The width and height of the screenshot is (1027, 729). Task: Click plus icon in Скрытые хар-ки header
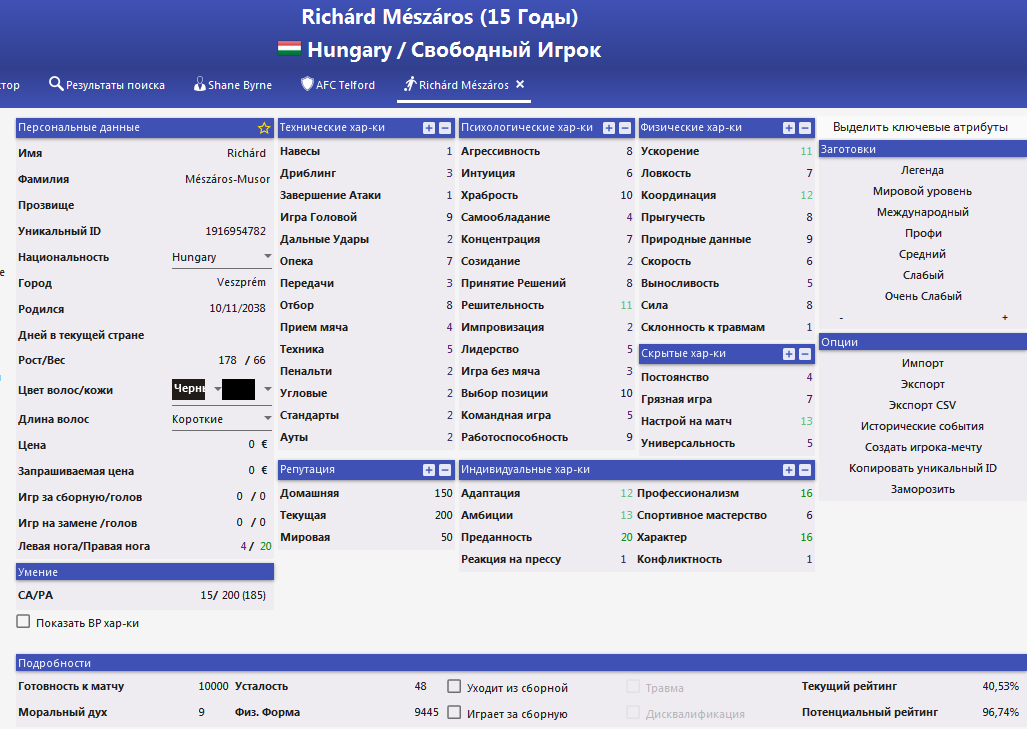[789, 354]
